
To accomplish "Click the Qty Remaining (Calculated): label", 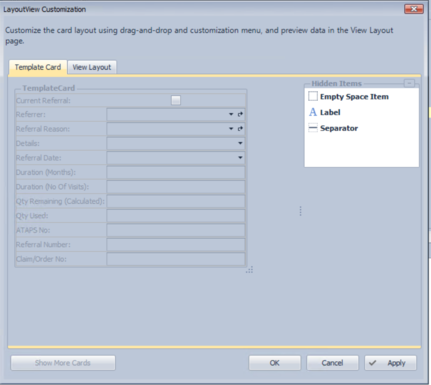I will click(x=60, y=201).
